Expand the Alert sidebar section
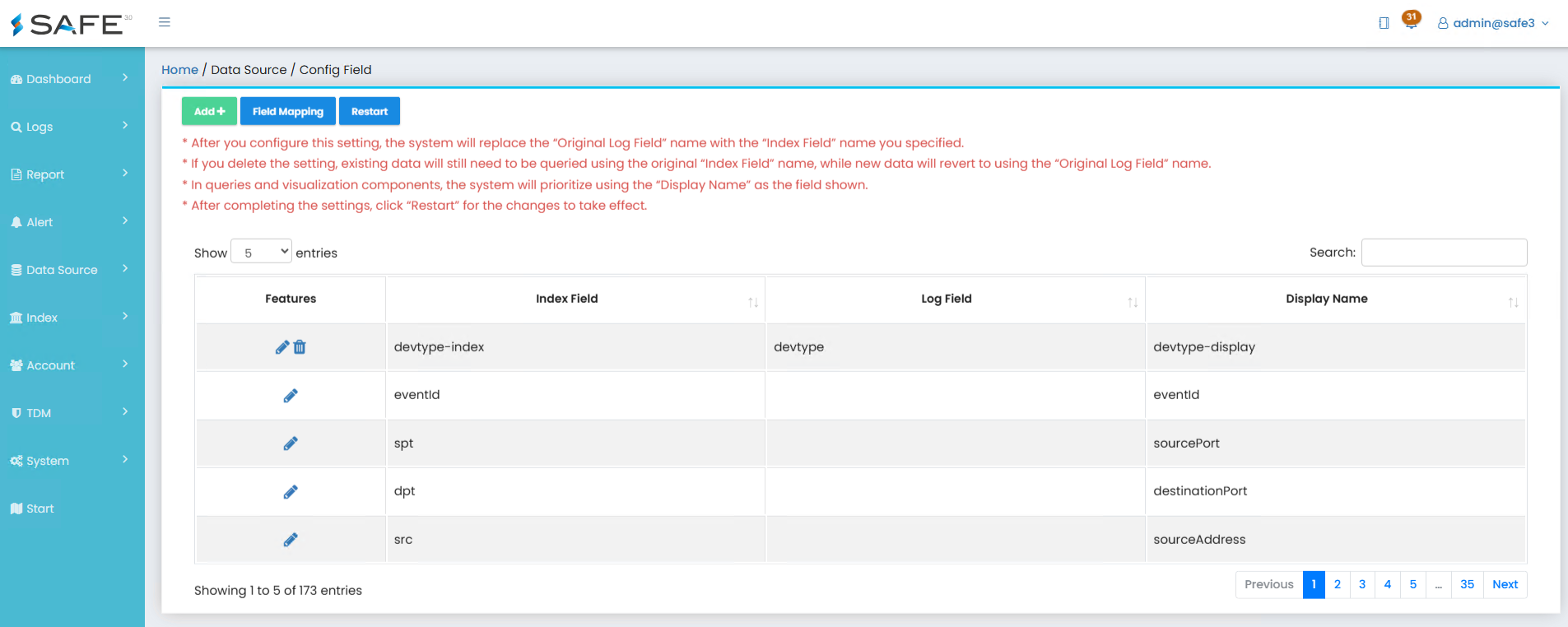 72,222
